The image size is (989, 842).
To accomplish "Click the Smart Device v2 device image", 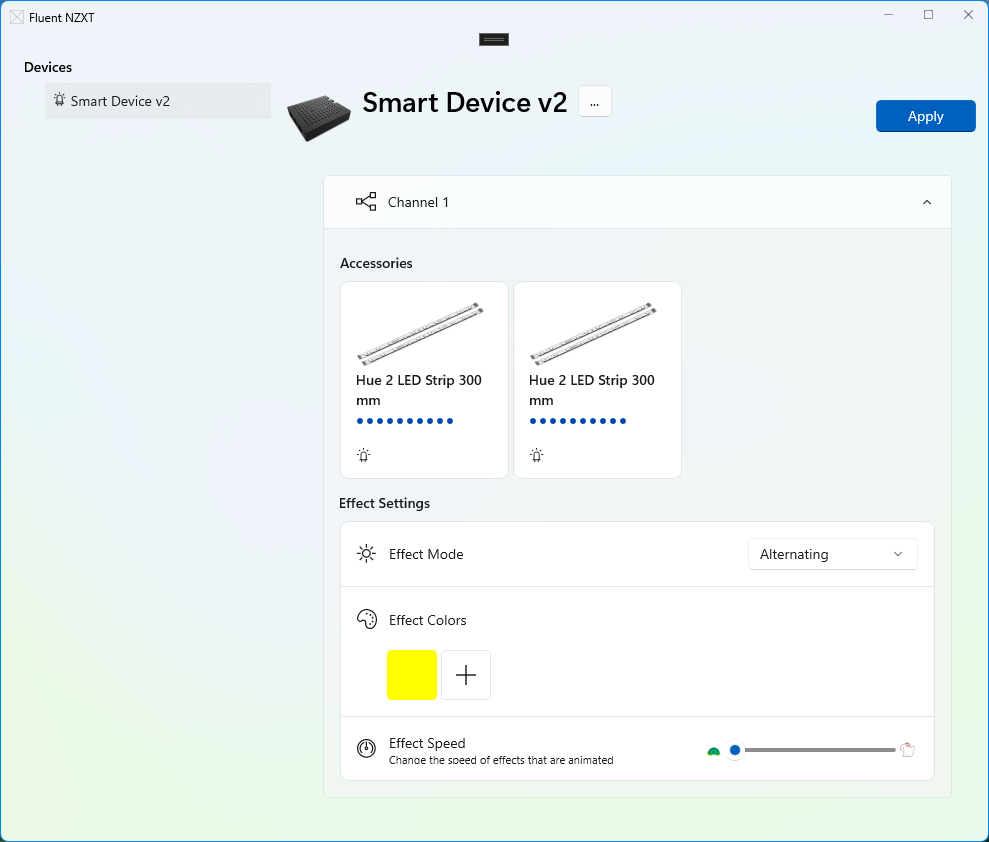I will (319, 117).
